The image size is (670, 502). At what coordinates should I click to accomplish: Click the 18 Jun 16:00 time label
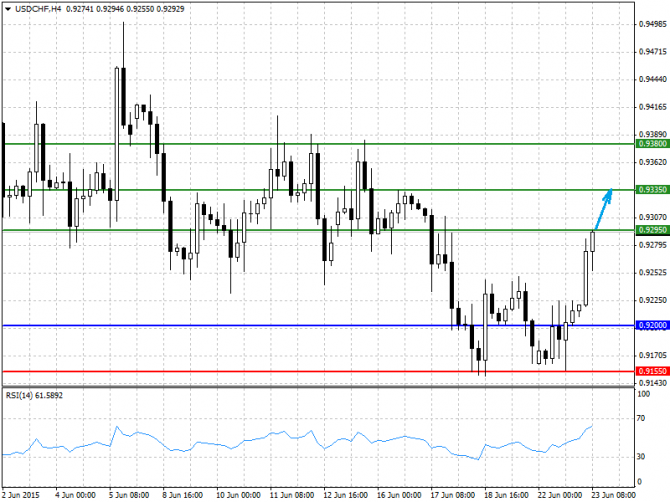point(506,495)
